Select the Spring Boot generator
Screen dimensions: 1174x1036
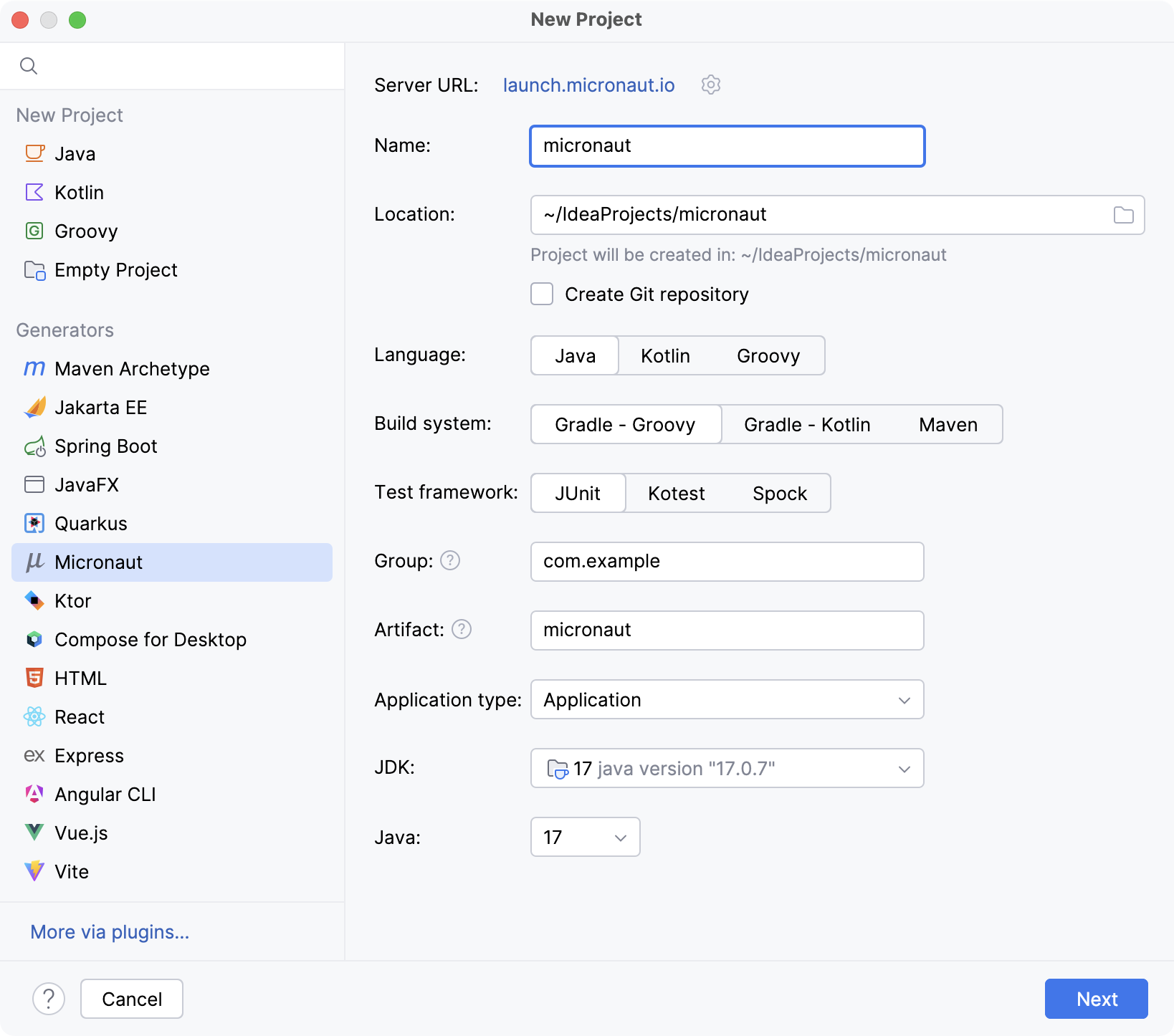(x=105, y=446)
